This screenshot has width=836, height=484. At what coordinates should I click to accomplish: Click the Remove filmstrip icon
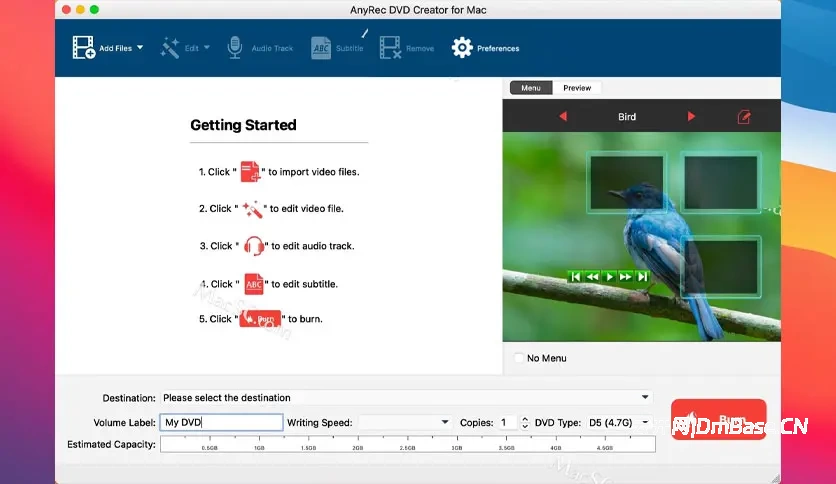pyautogui.click(x=390, y=47)
